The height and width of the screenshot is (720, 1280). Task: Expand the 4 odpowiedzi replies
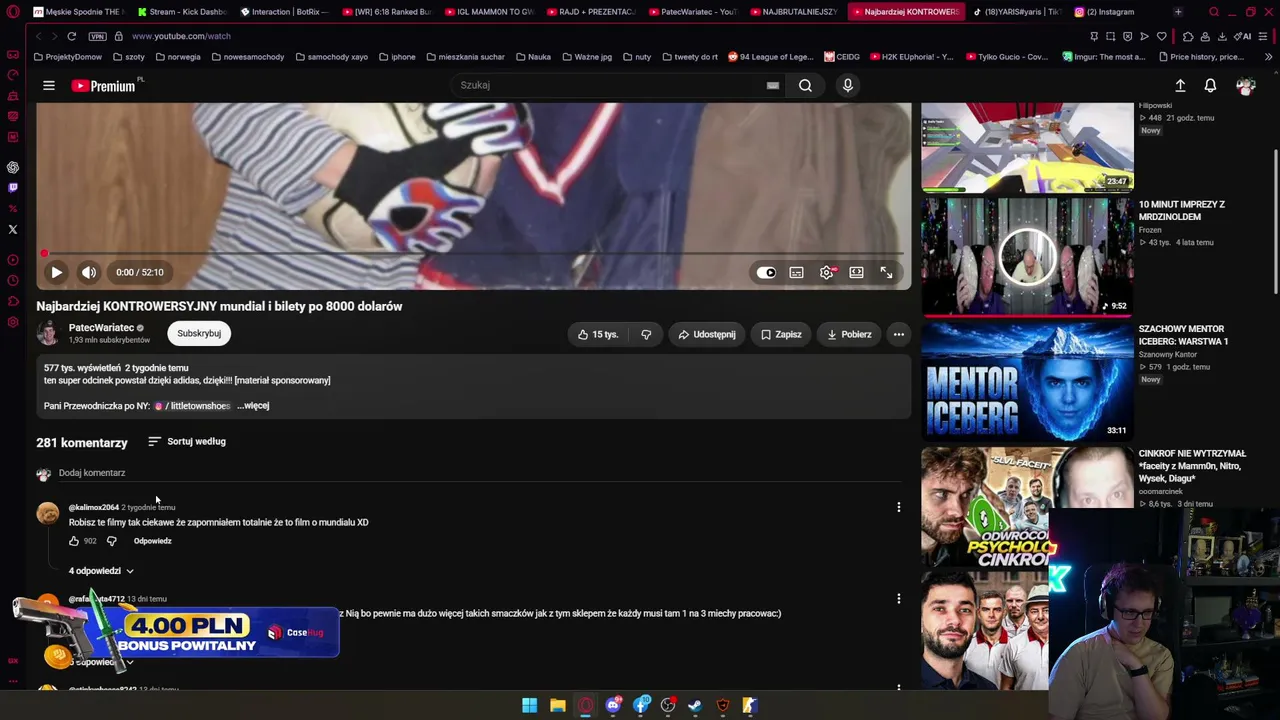pos(101,571)
